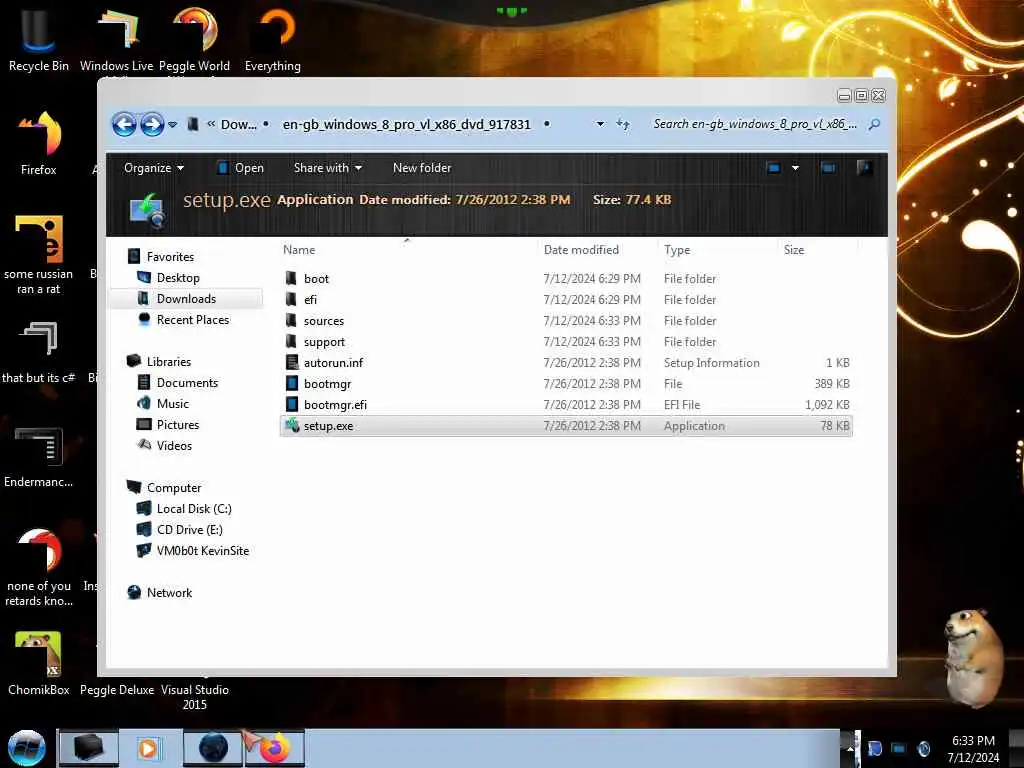This screenshot has width=1024, height=768.
Task: Select the bootmgr file
Action: (x=566, y=383)
